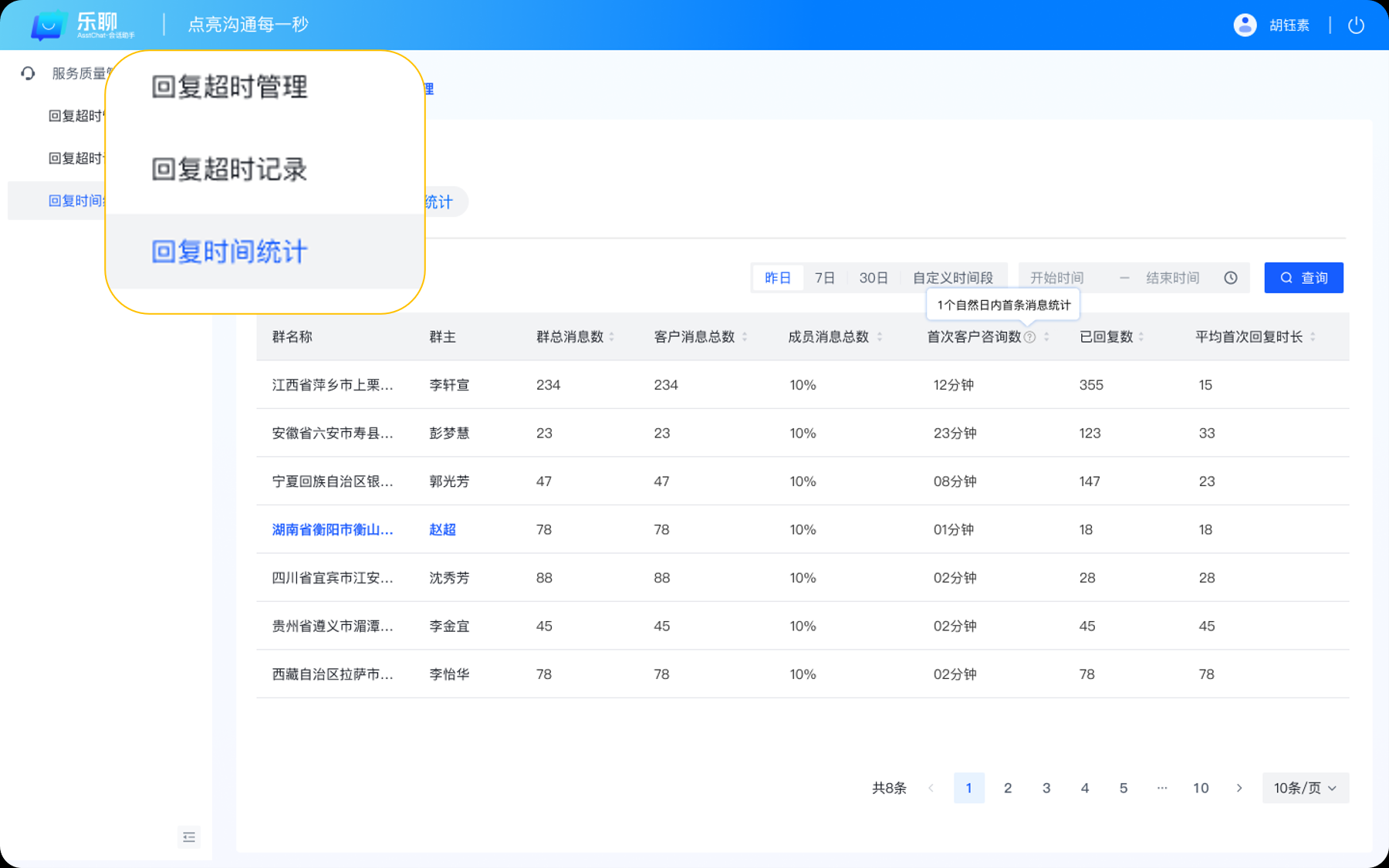Click the 08分钟 cell
1389x868 pixels.
955,481
